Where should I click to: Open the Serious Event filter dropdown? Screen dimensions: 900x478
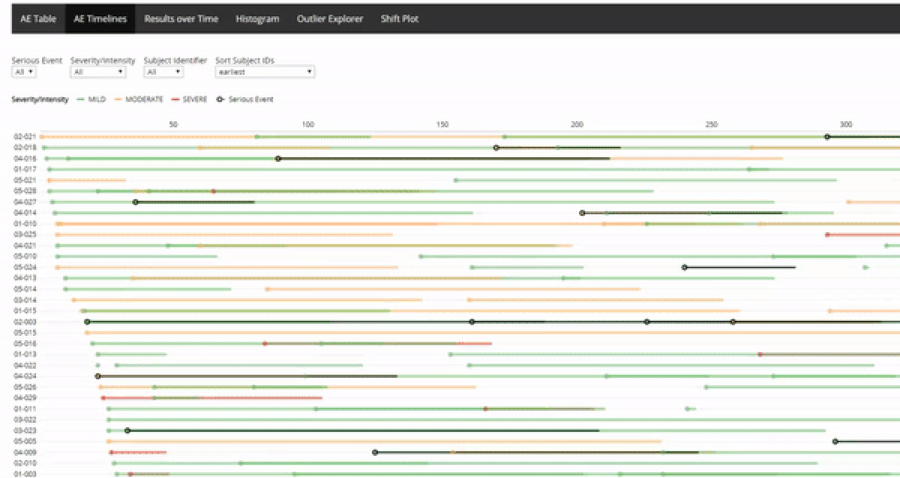click(x=24, y=72)
